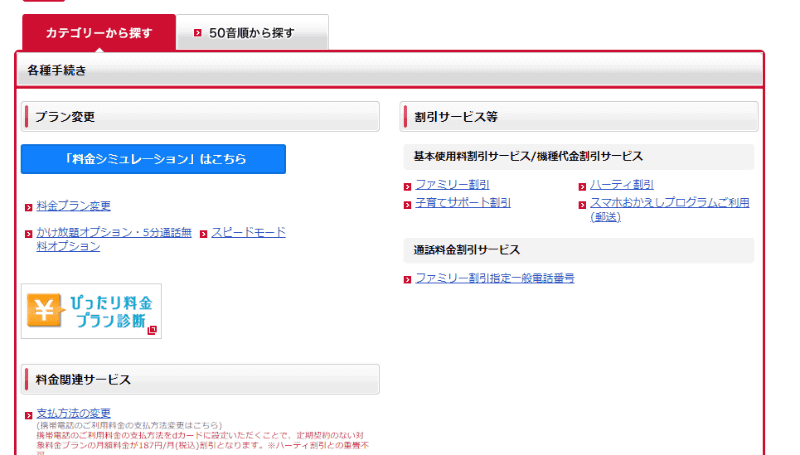Open the ファミリー割引 link
Image resolution: width=800 pixels, height=455 pixels.
(x=452, y=185)
